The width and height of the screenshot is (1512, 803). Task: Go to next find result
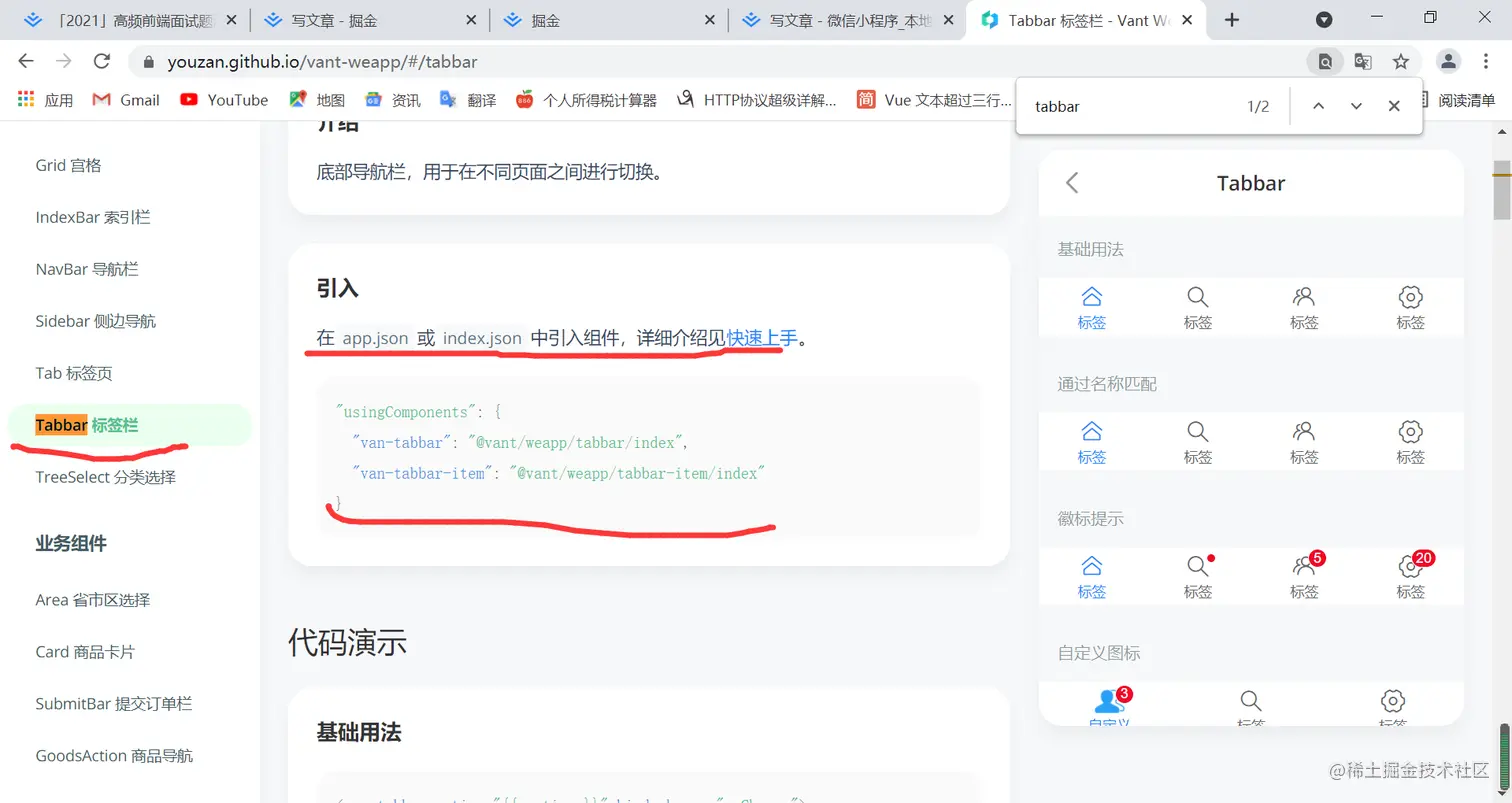click(x=1356, y=106)
